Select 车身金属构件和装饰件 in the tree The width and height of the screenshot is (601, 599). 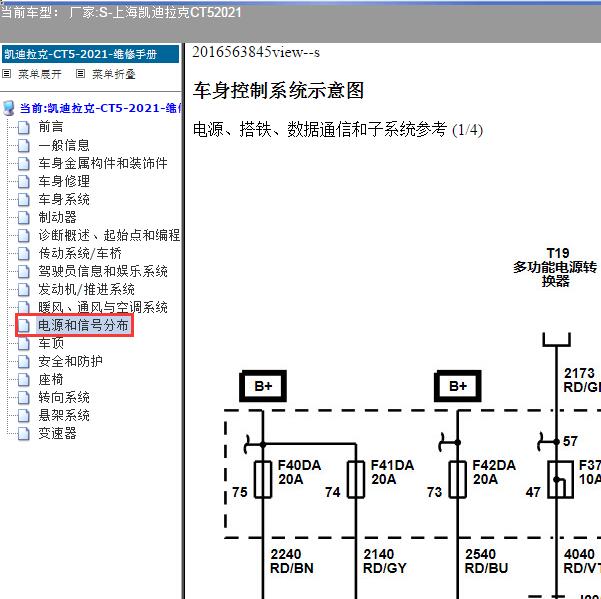103,163
